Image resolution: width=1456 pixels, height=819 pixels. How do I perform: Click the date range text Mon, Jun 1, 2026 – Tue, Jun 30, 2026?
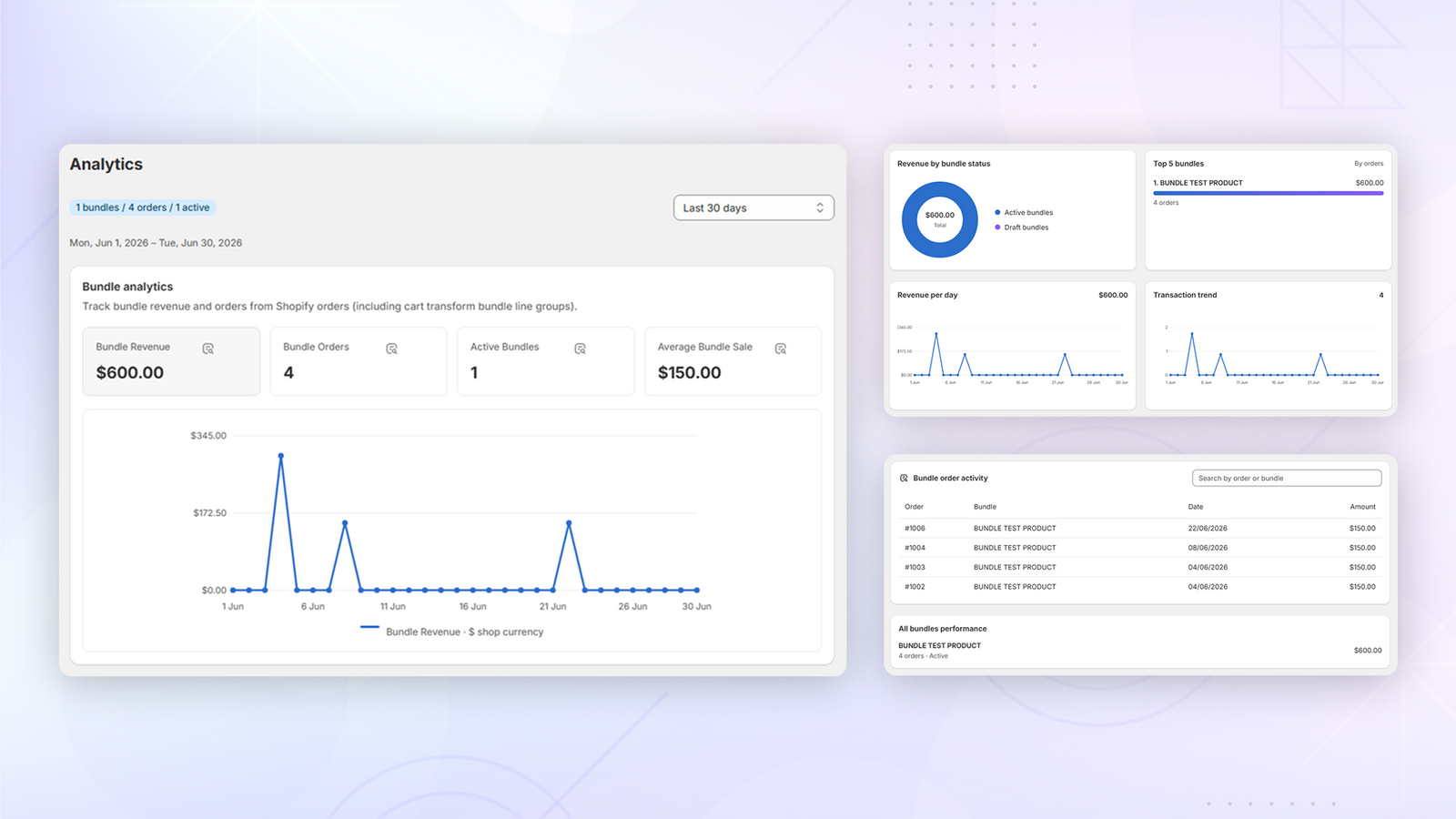tap(156, 243)
